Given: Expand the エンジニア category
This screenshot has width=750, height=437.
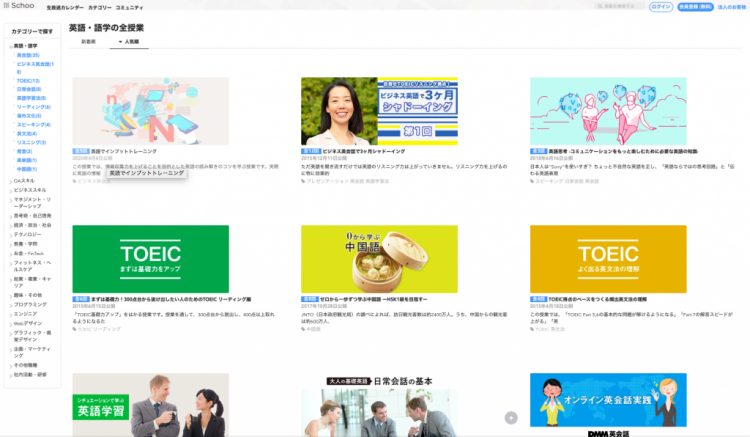Looking at the screenshot, I should (x=25, y=314).
